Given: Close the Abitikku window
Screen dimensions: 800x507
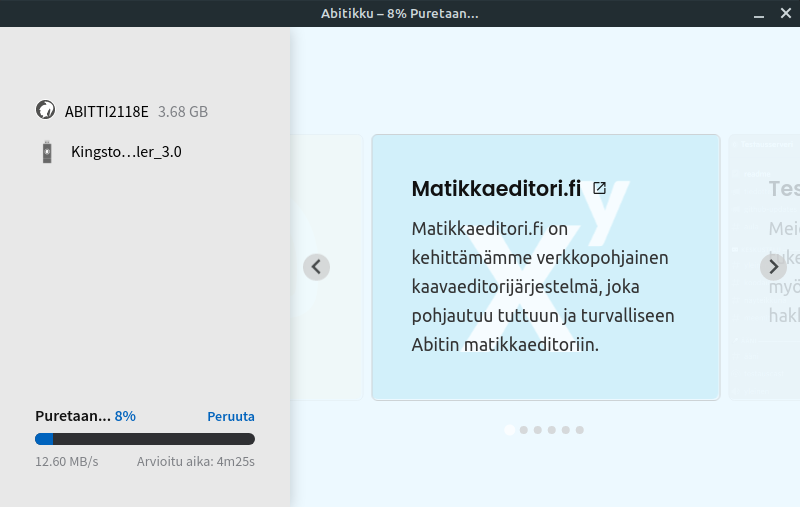Looking at the screenshot, I should [785, 14].
